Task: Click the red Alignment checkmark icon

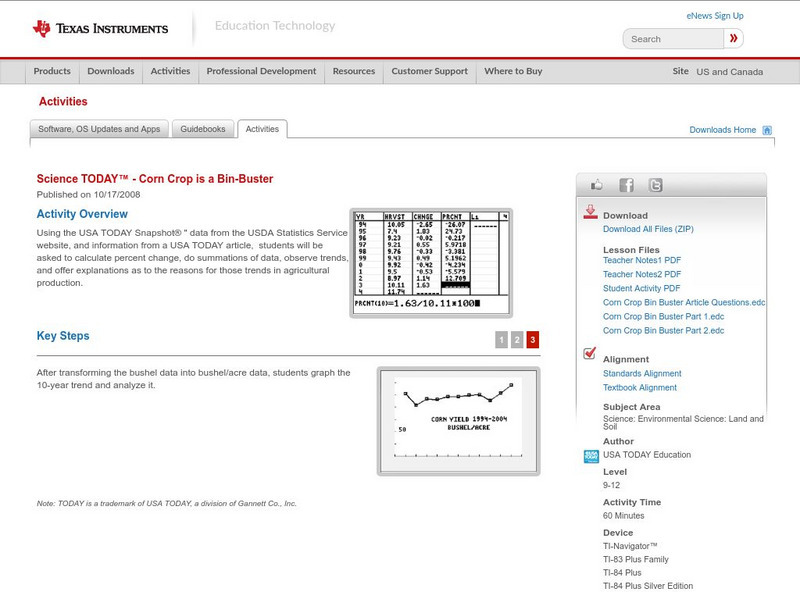Action: coord(588,352)
